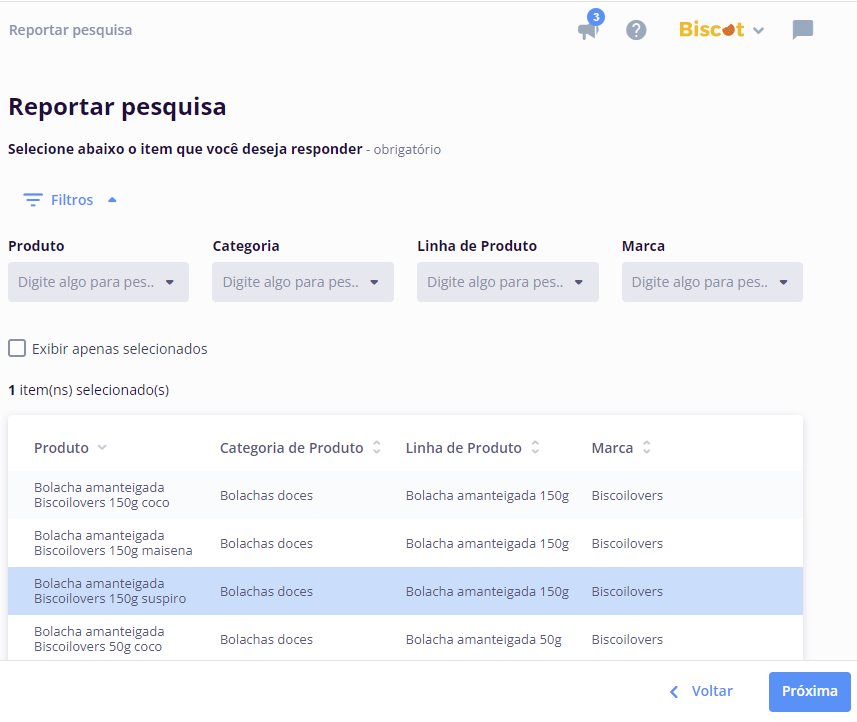
Task: Go back with the Voltar button
Action: pos(701,691)
